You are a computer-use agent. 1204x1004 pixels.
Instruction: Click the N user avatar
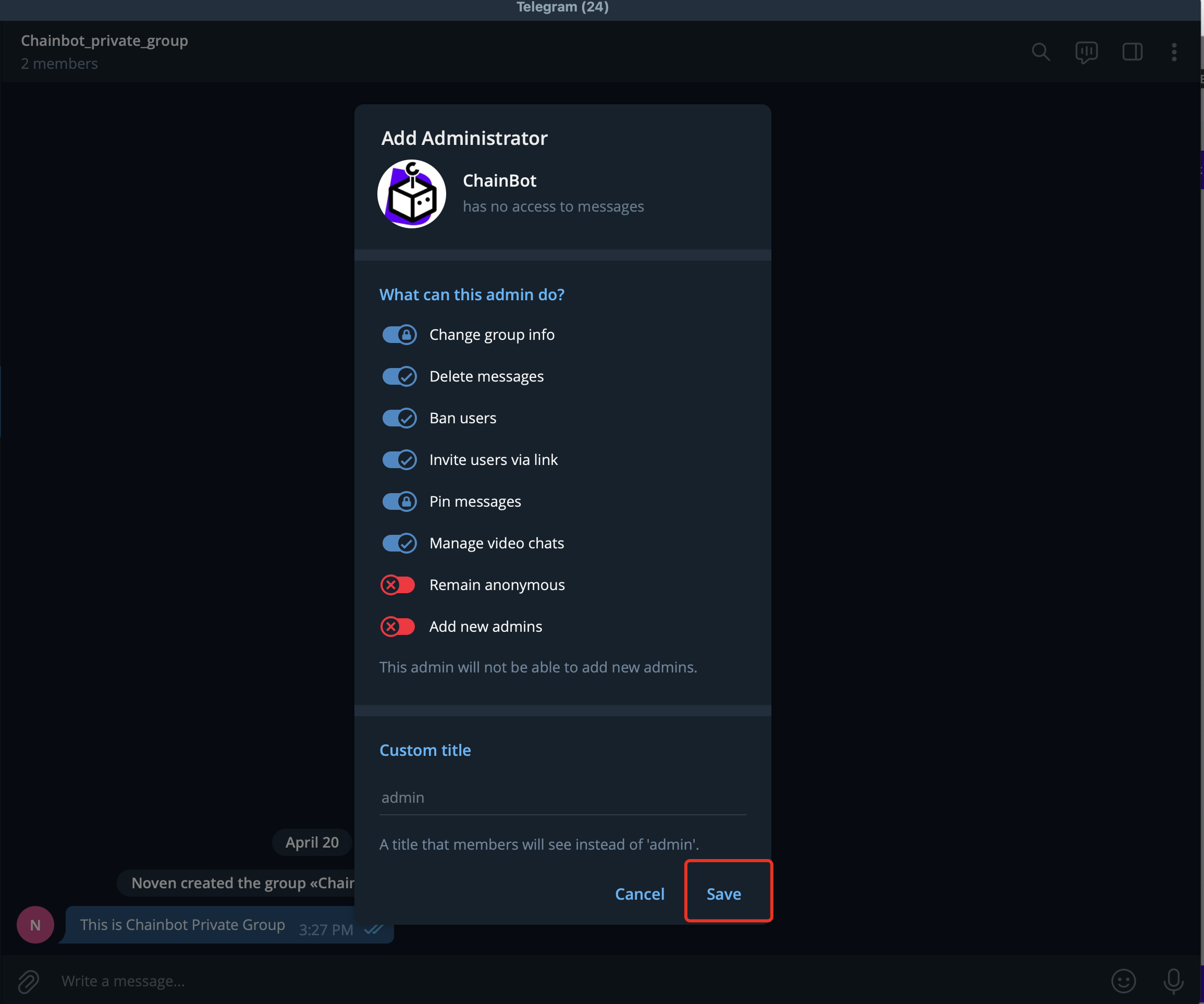click(35, 925)
